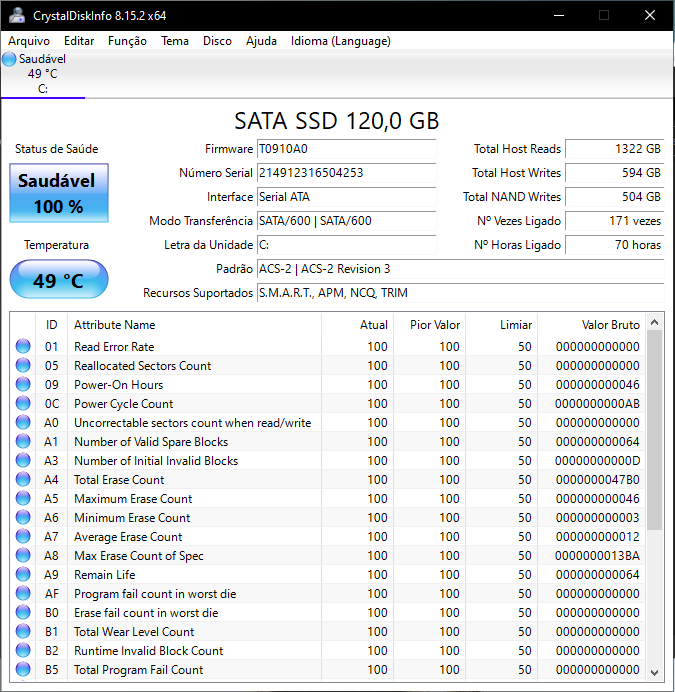Screen dimensions: 675x692
Task: Click status orb for Remain Life
Action: [x=23, y=574]
